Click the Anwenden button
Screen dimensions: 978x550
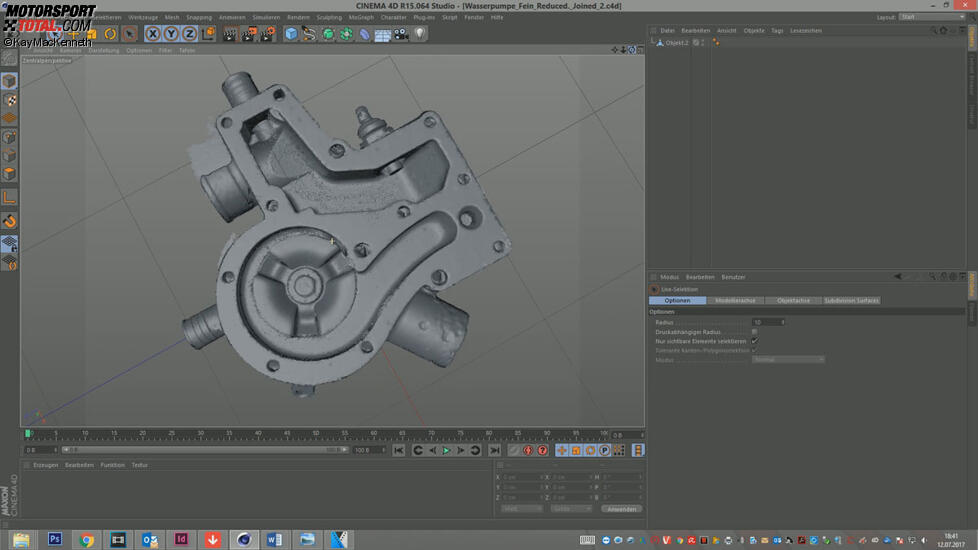coord(621,509)
